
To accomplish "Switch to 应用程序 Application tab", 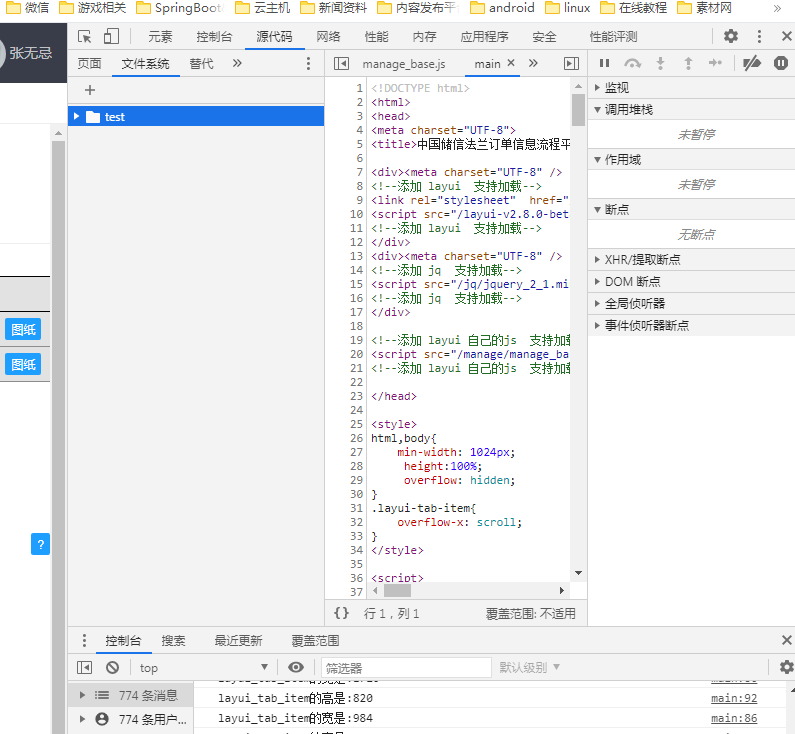I will coord(484,36).
